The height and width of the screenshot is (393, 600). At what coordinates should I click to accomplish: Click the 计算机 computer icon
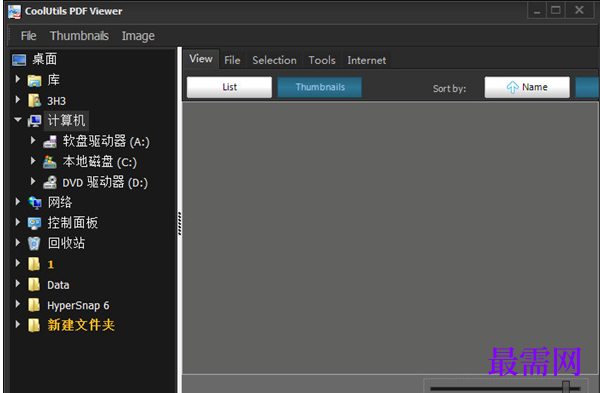pyautogui.click(x=34, y=121)
